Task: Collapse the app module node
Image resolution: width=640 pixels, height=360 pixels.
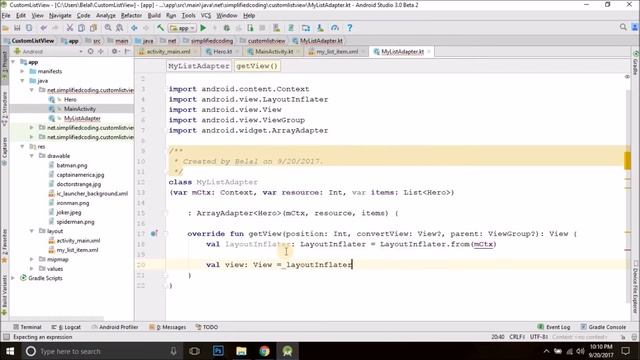Action: pos(13,62)
